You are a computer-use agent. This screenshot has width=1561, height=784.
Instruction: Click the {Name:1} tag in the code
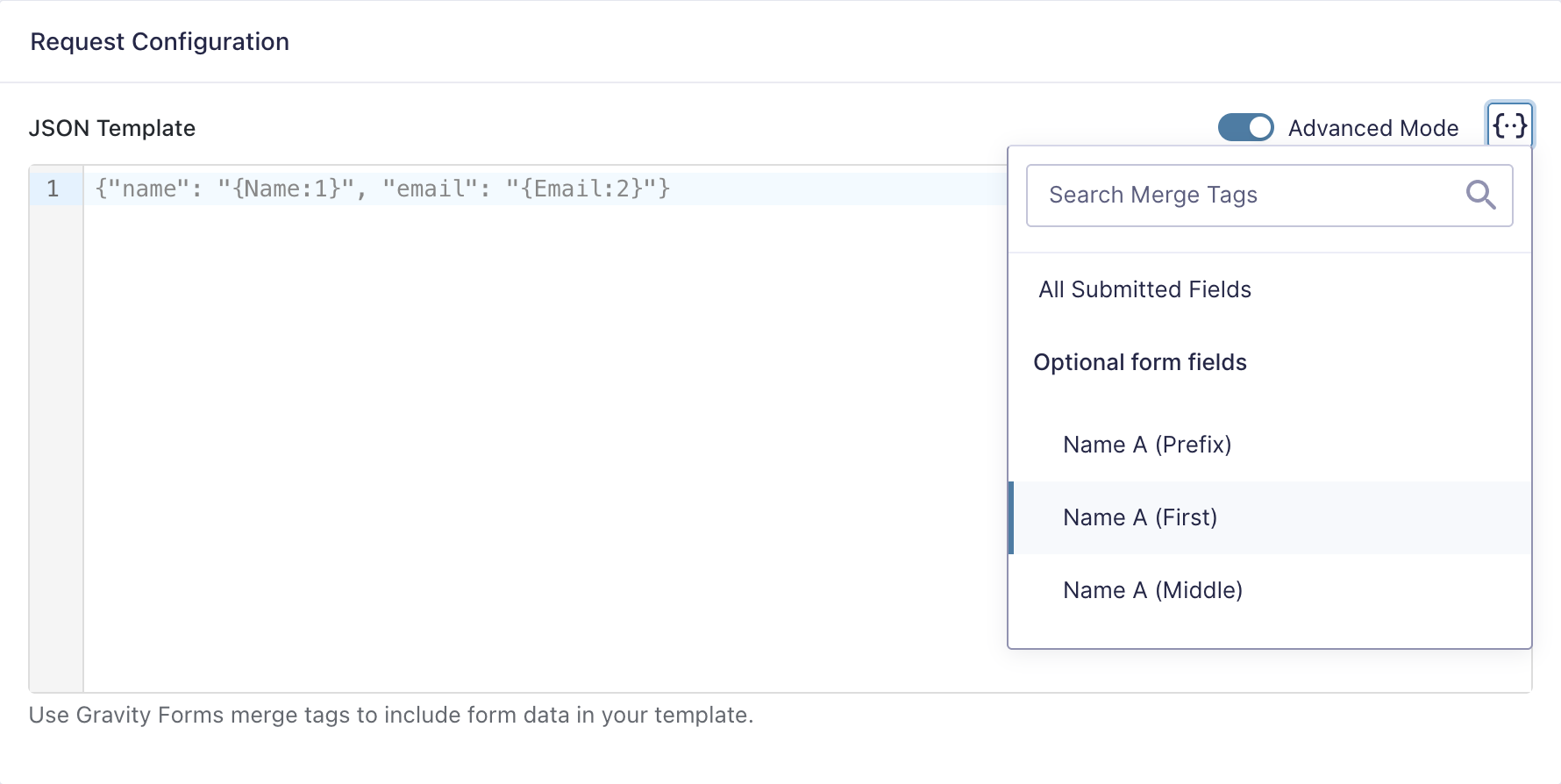(287, 189)
